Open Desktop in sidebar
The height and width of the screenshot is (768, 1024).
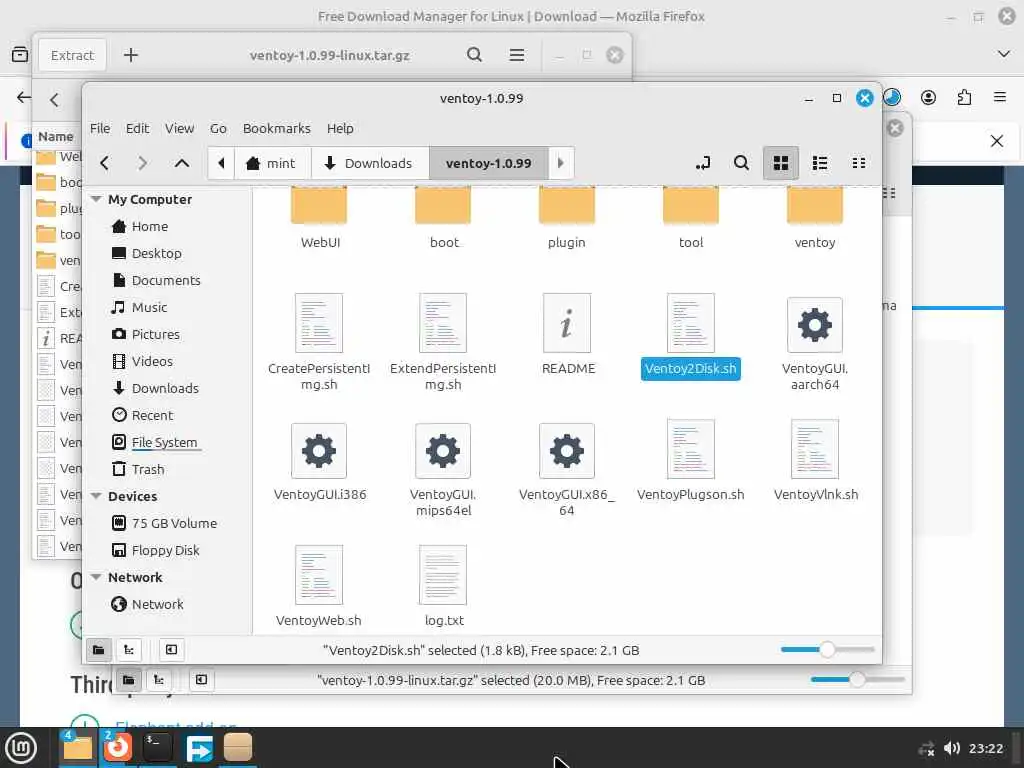pos(157,253)
